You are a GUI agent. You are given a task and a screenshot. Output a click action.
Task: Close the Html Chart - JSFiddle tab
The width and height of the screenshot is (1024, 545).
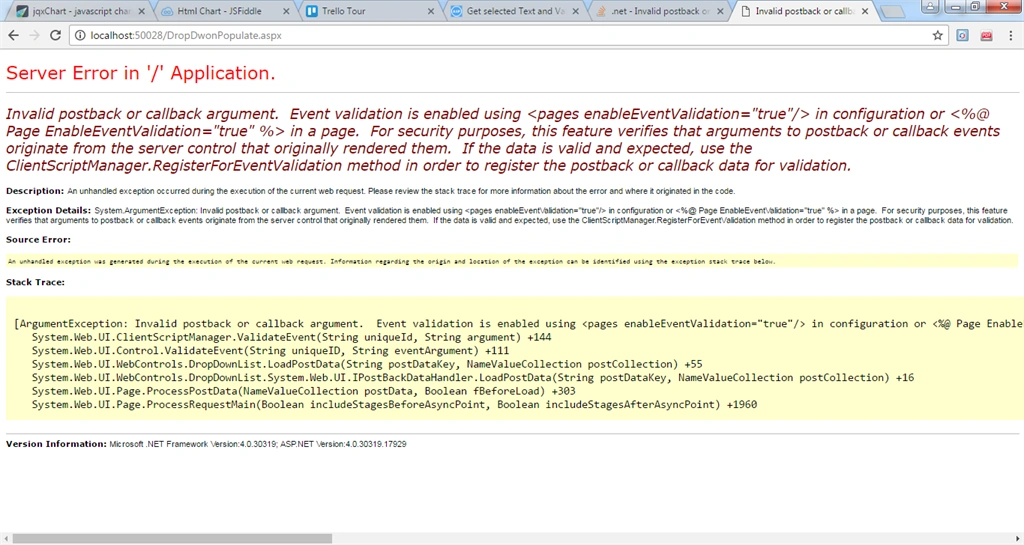tap(286, 11)
